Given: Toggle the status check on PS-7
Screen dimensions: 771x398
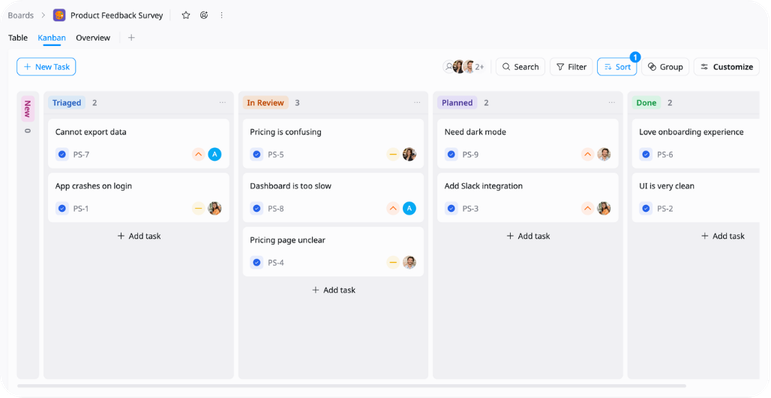Looking at the screenshot, I should 62,154.
